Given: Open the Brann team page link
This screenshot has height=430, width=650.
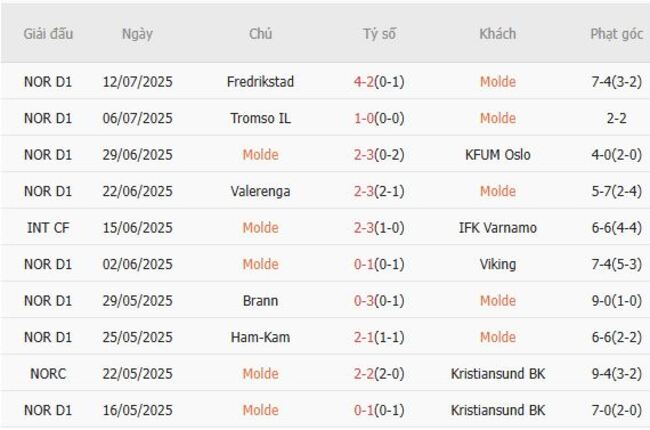Looking at the screenshot, I should 260,301.
